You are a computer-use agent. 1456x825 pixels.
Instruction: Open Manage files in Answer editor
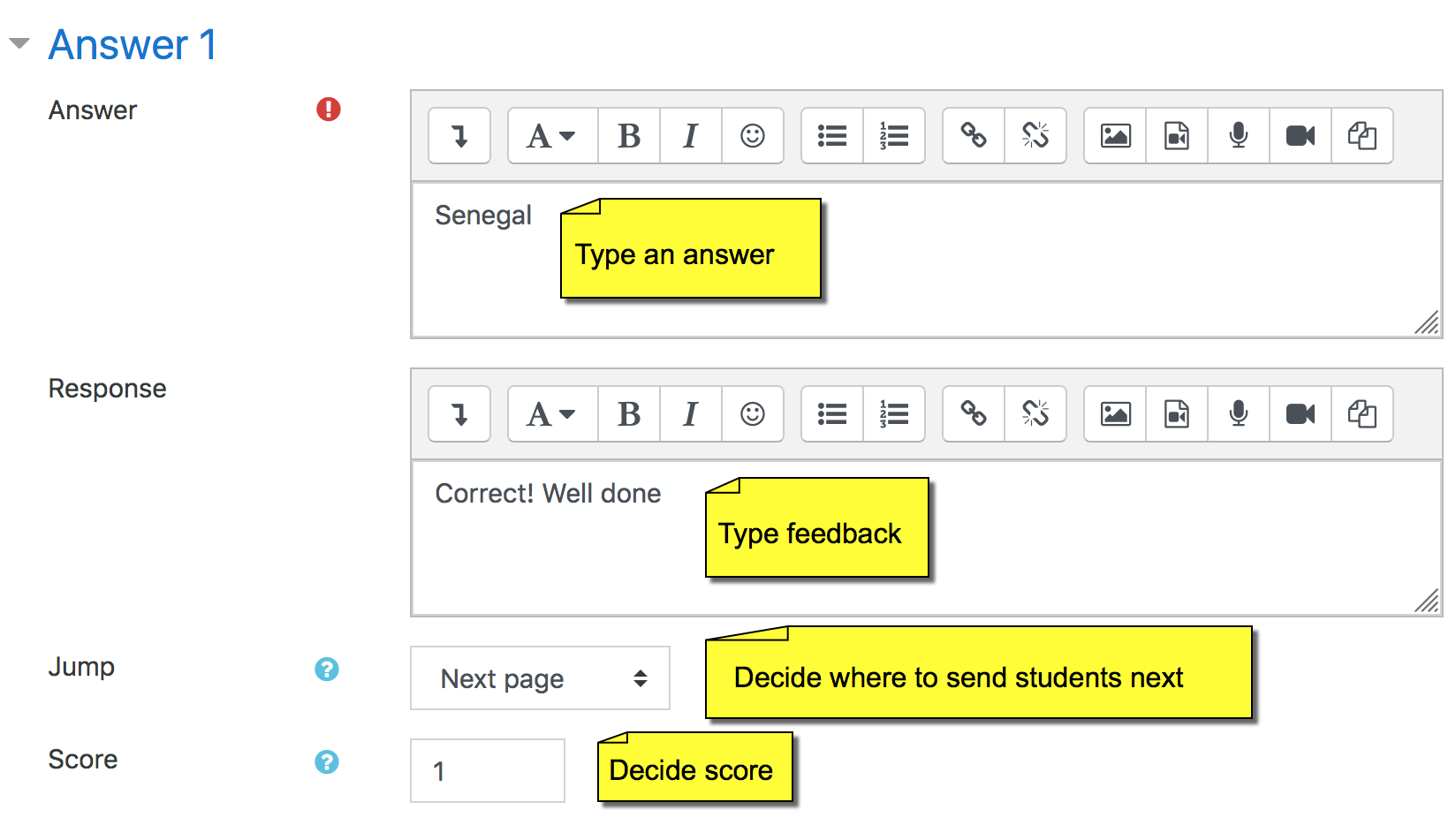[1362, 136]
